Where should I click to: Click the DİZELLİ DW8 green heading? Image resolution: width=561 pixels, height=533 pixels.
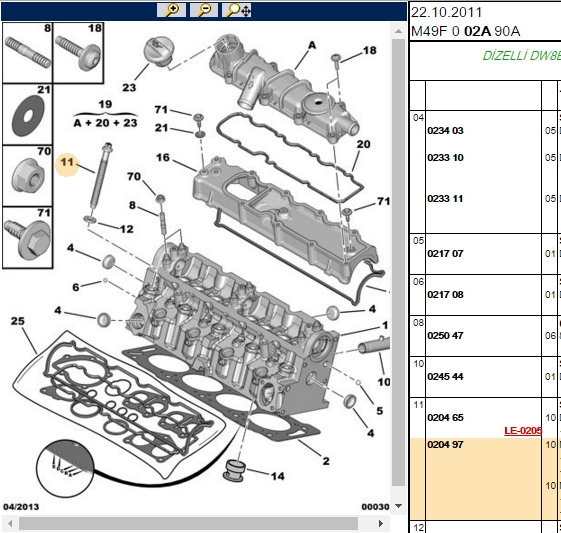[x=522, y=56]
